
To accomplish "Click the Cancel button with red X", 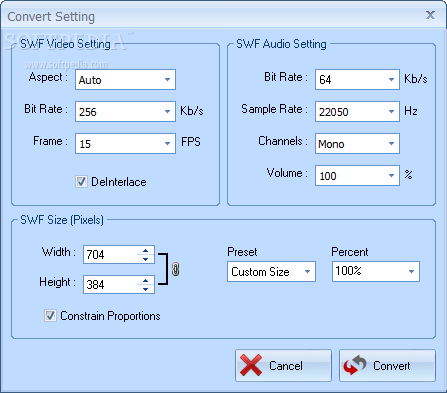I will point(283,365).
